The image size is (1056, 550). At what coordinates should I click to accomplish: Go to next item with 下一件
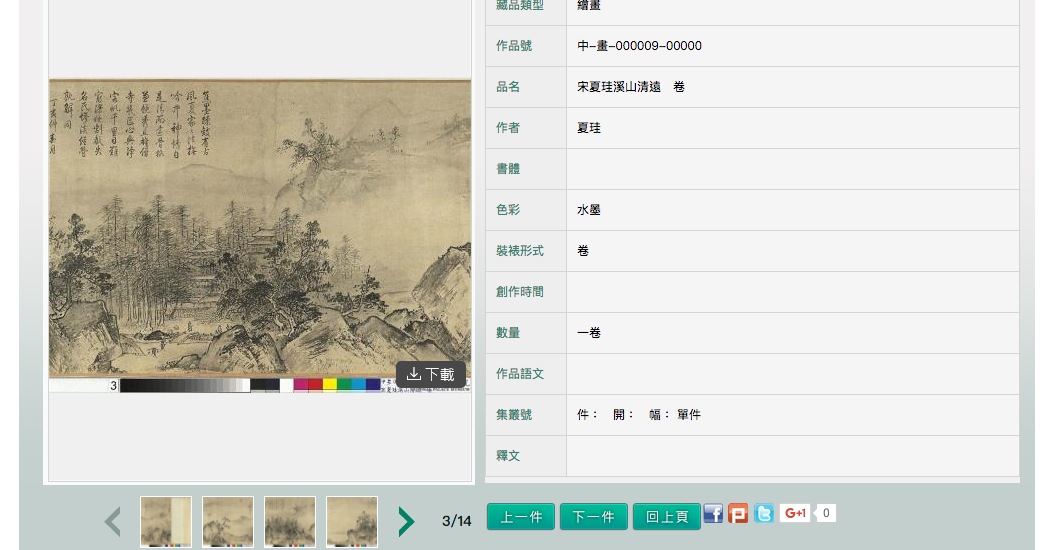coord(593,516)
